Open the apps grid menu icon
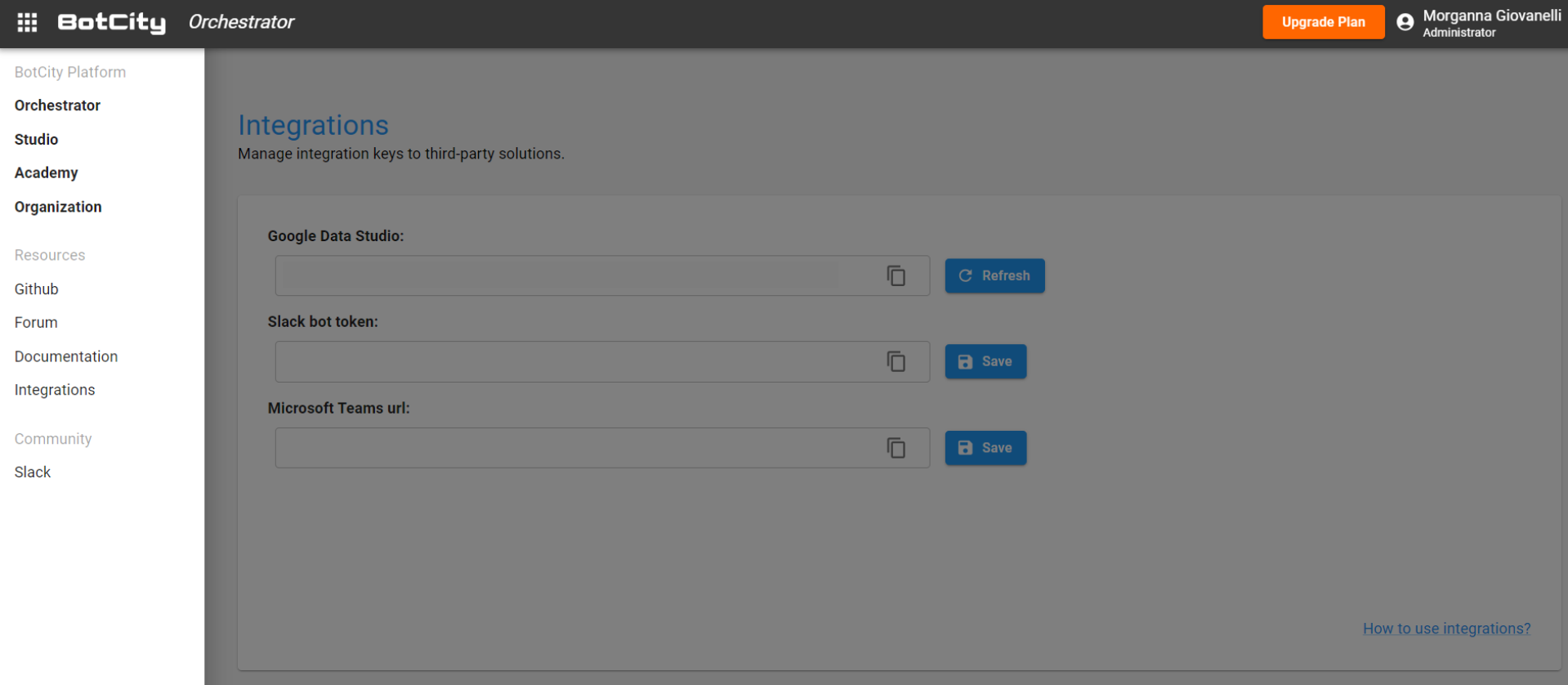 coord(27,23)
